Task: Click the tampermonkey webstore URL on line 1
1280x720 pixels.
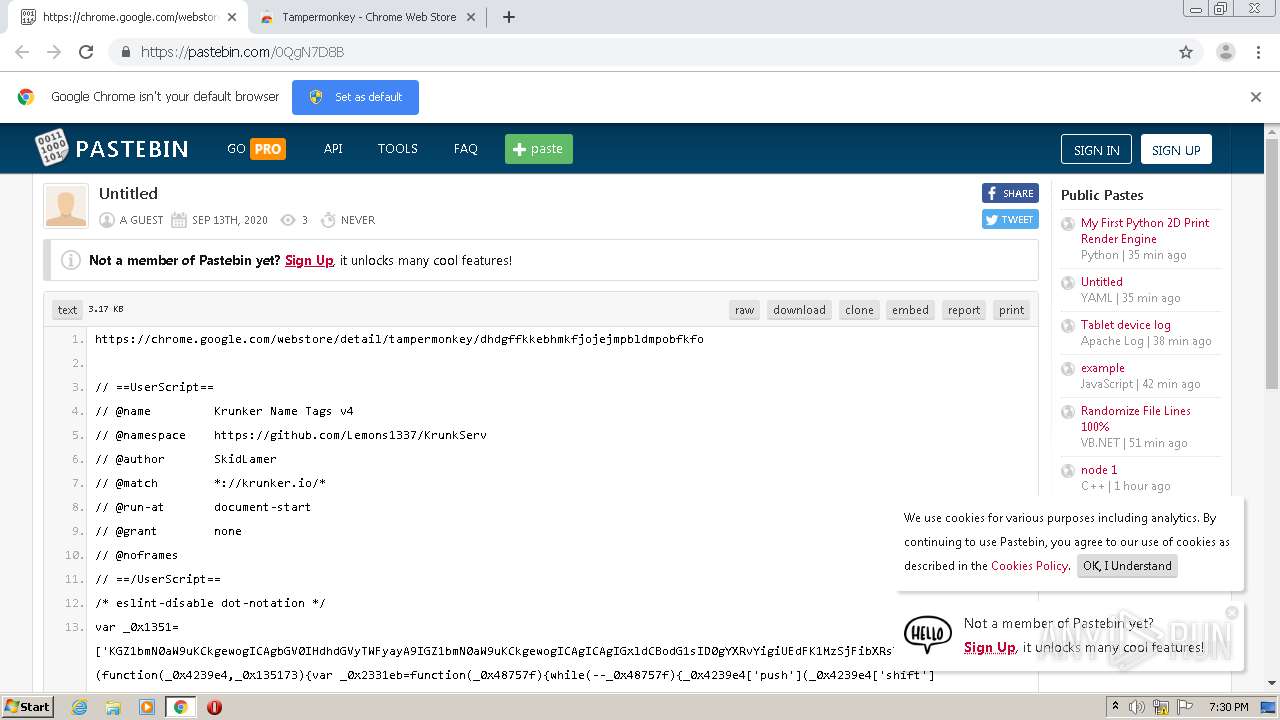Action: [x=399, y=339]
